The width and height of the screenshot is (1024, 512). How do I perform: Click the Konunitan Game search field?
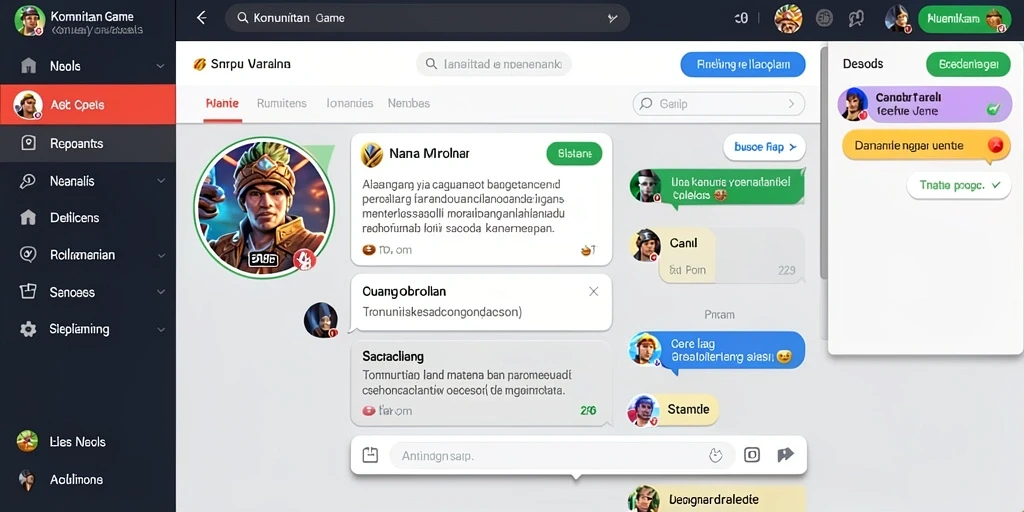pyautogui.click(x=427, y=18)
